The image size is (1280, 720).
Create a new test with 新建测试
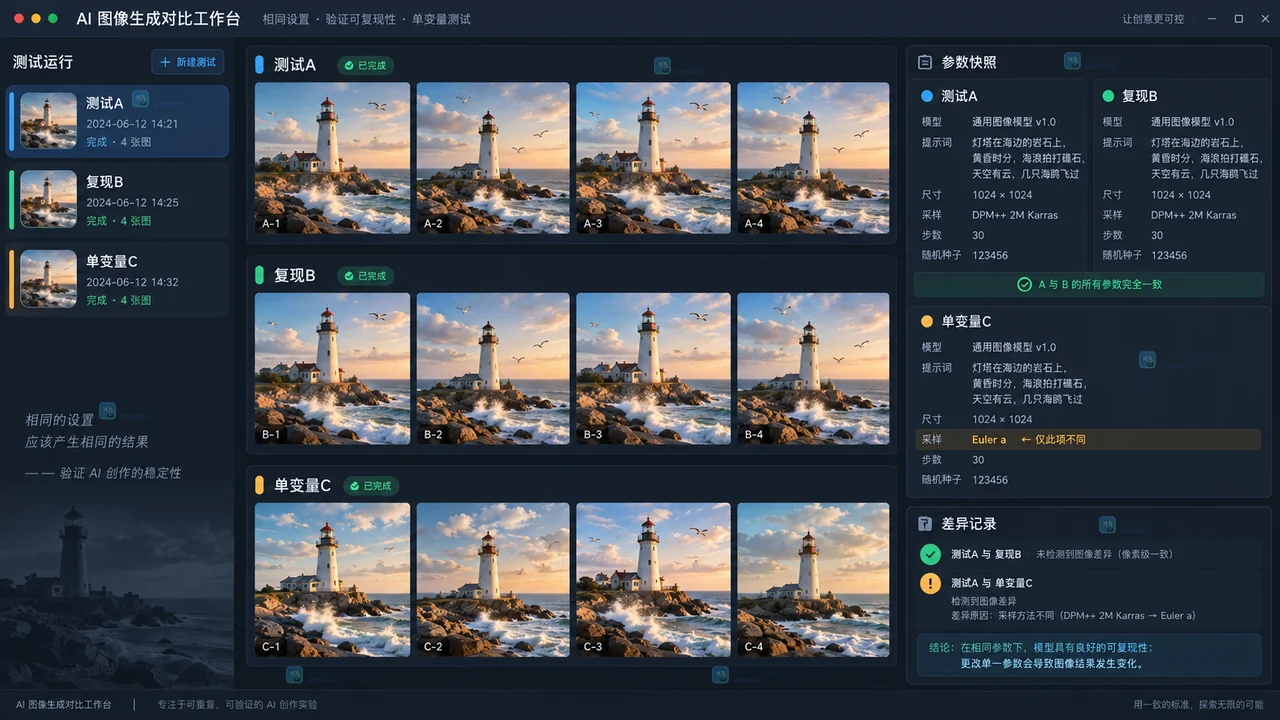point(188,62)
